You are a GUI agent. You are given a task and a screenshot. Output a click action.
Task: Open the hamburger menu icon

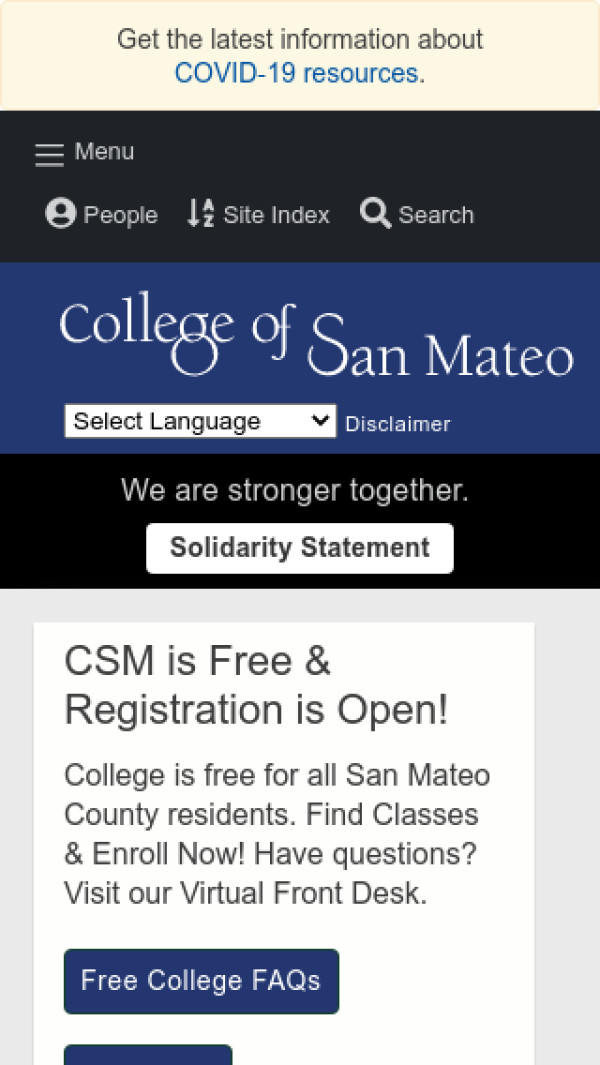[x=48, y=154]
